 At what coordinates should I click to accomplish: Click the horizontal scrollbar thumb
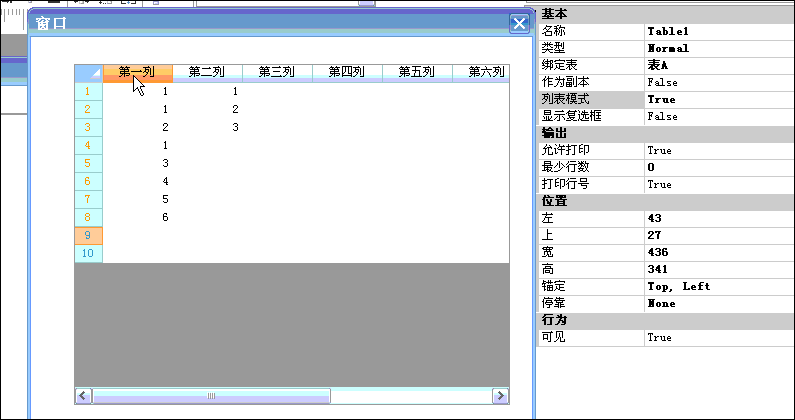(211, 396)
